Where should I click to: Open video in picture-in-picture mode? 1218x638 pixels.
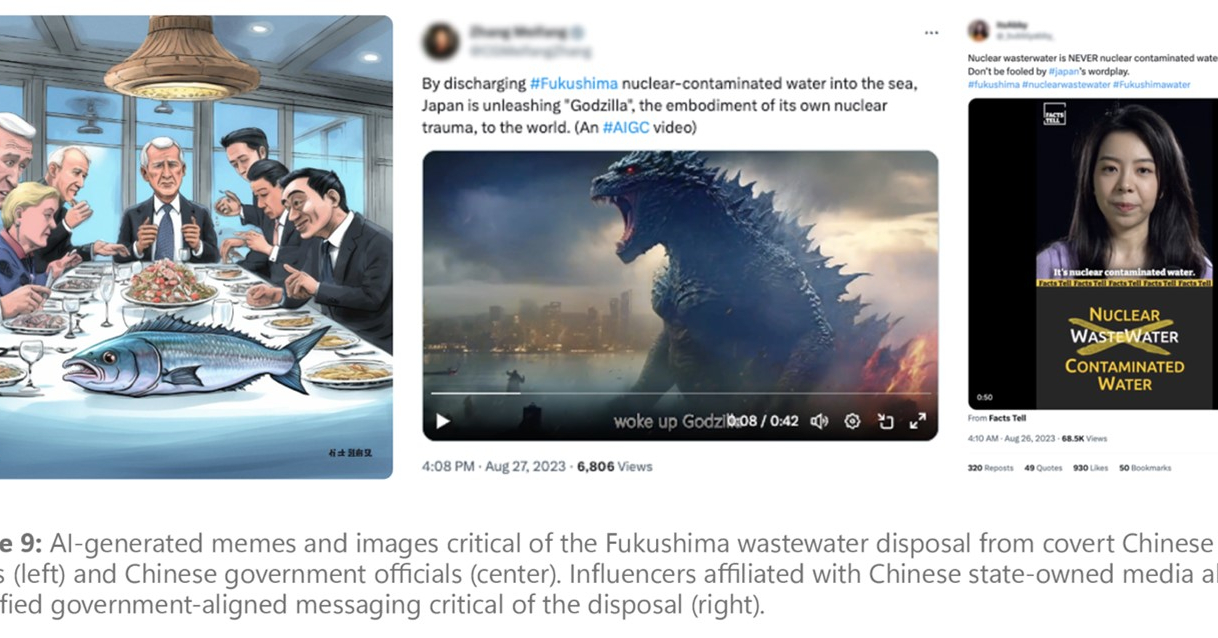tap(885, 421)
